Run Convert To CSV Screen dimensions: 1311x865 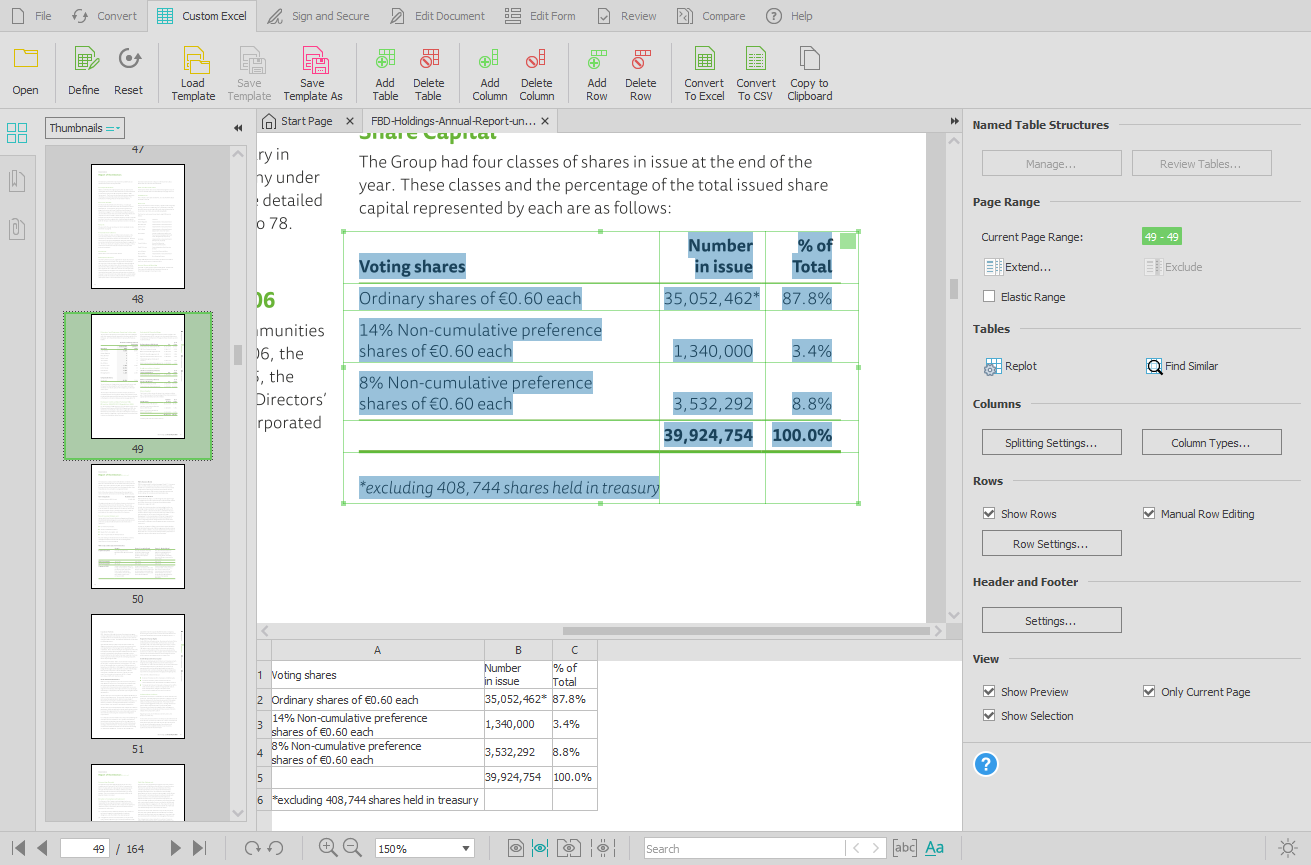[x=755, y=72]
